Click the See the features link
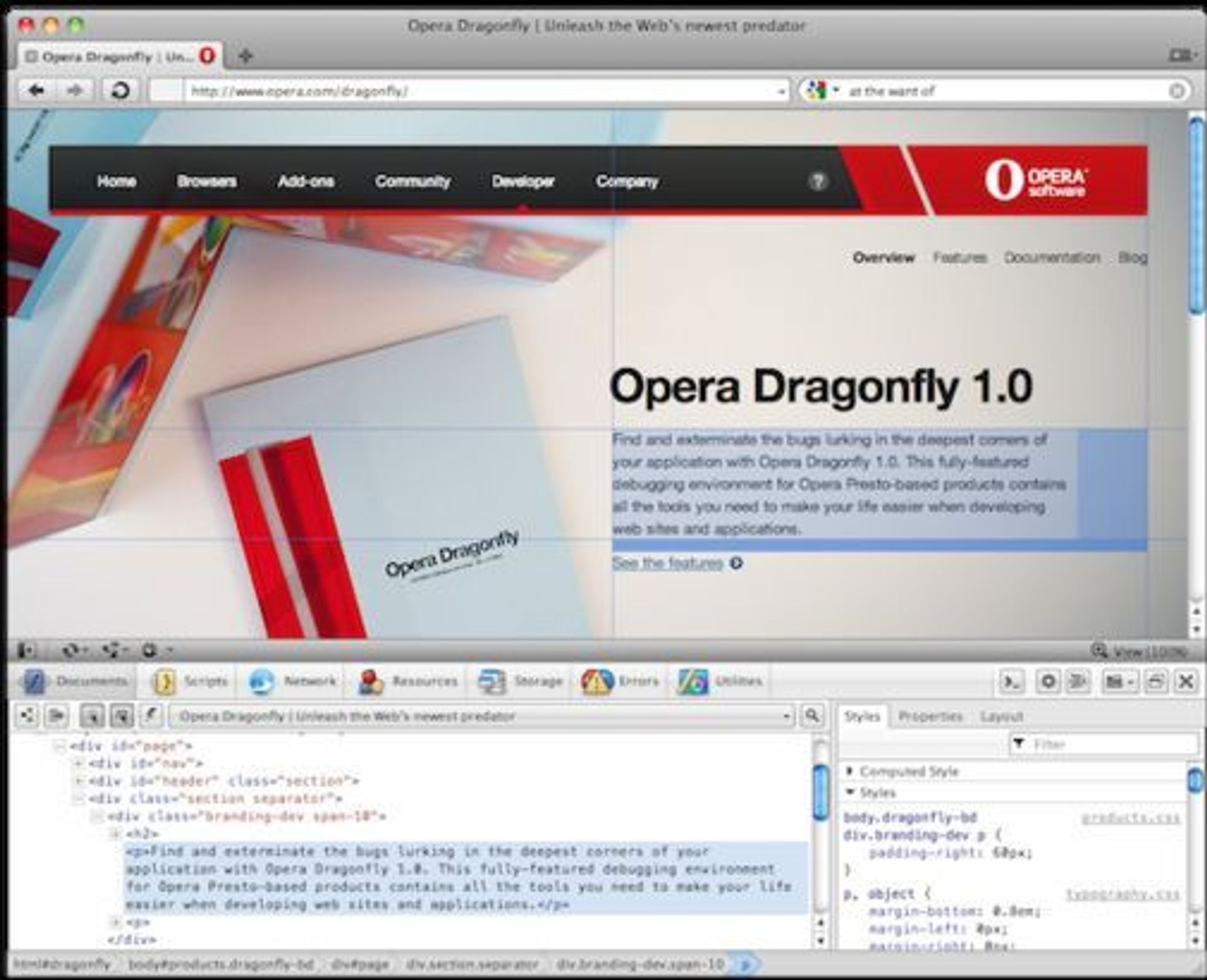This screenshot has width=1207, height=980. [667, 563]
